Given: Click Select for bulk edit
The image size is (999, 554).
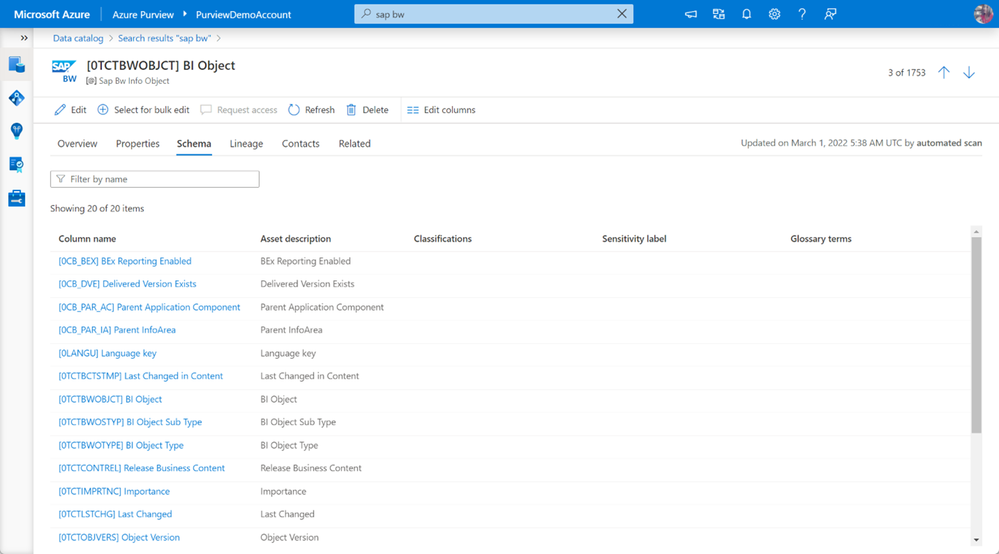Looking at the screenshot, I should coord(143,110).
